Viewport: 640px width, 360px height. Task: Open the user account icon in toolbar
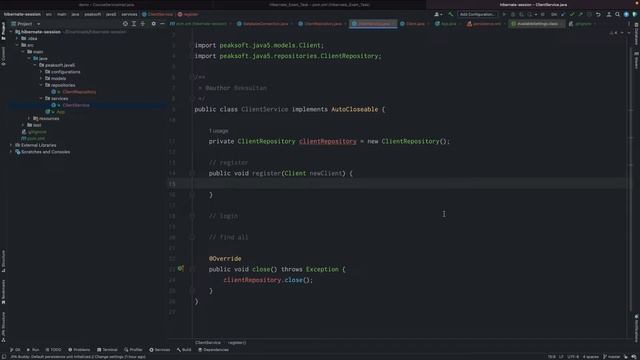pos(438,14)
